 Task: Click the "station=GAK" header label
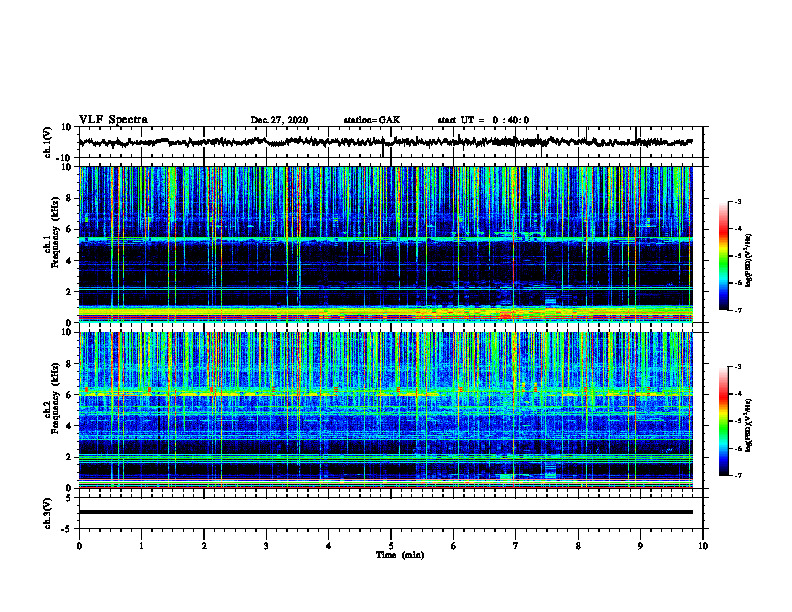pyautogui.click(x=372, y=120)
